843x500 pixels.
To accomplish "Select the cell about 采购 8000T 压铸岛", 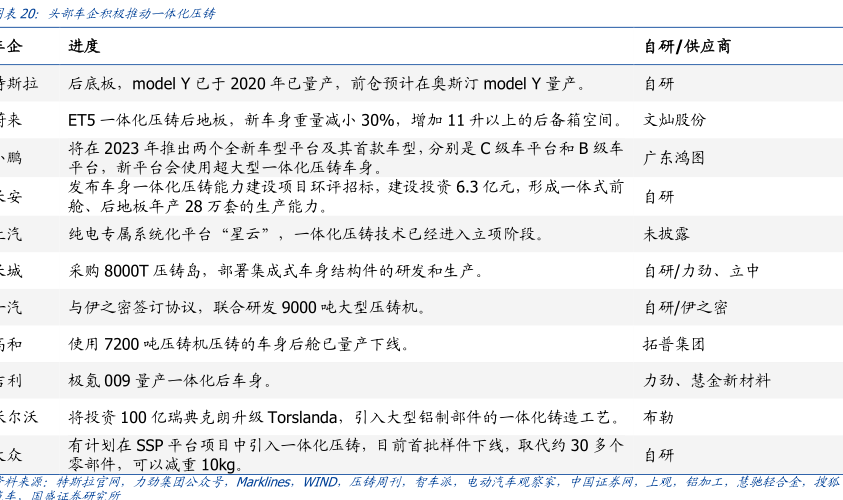I will (276, 270).
